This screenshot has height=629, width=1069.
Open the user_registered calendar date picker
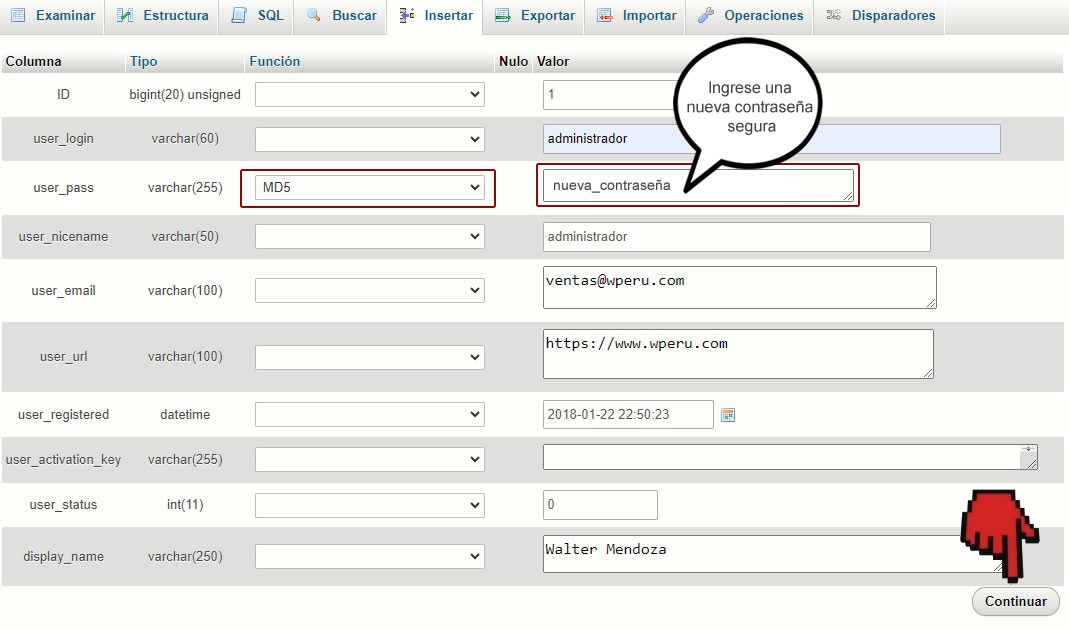pos(728,415)
